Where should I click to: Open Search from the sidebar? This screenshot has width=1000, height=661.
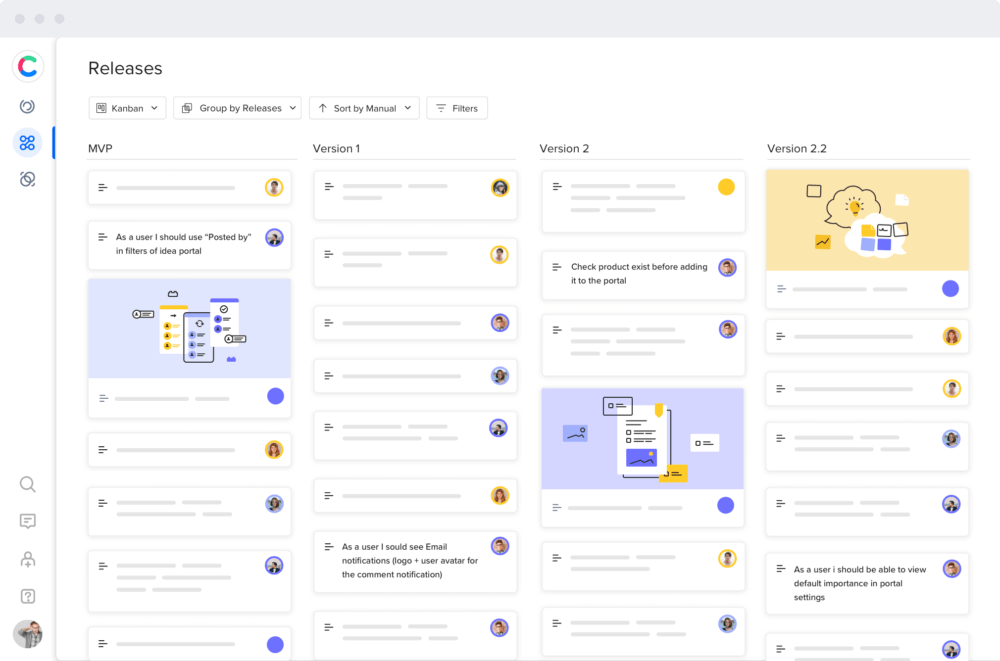click(27, 484)
